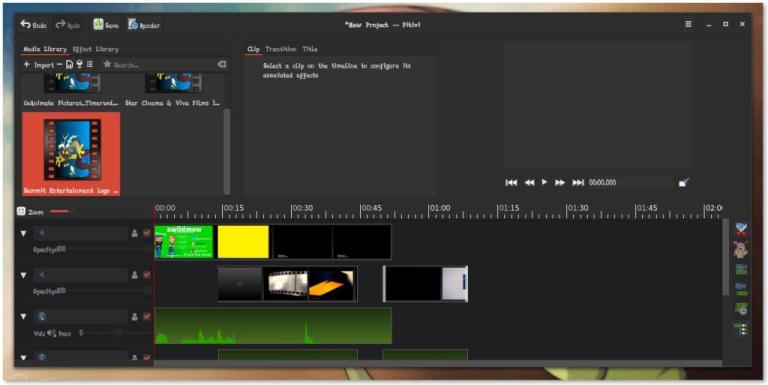This screenshot has width=768, height=385.
Task: Detach the viewer with the corner icon
Action: click(x=684, y=182)
